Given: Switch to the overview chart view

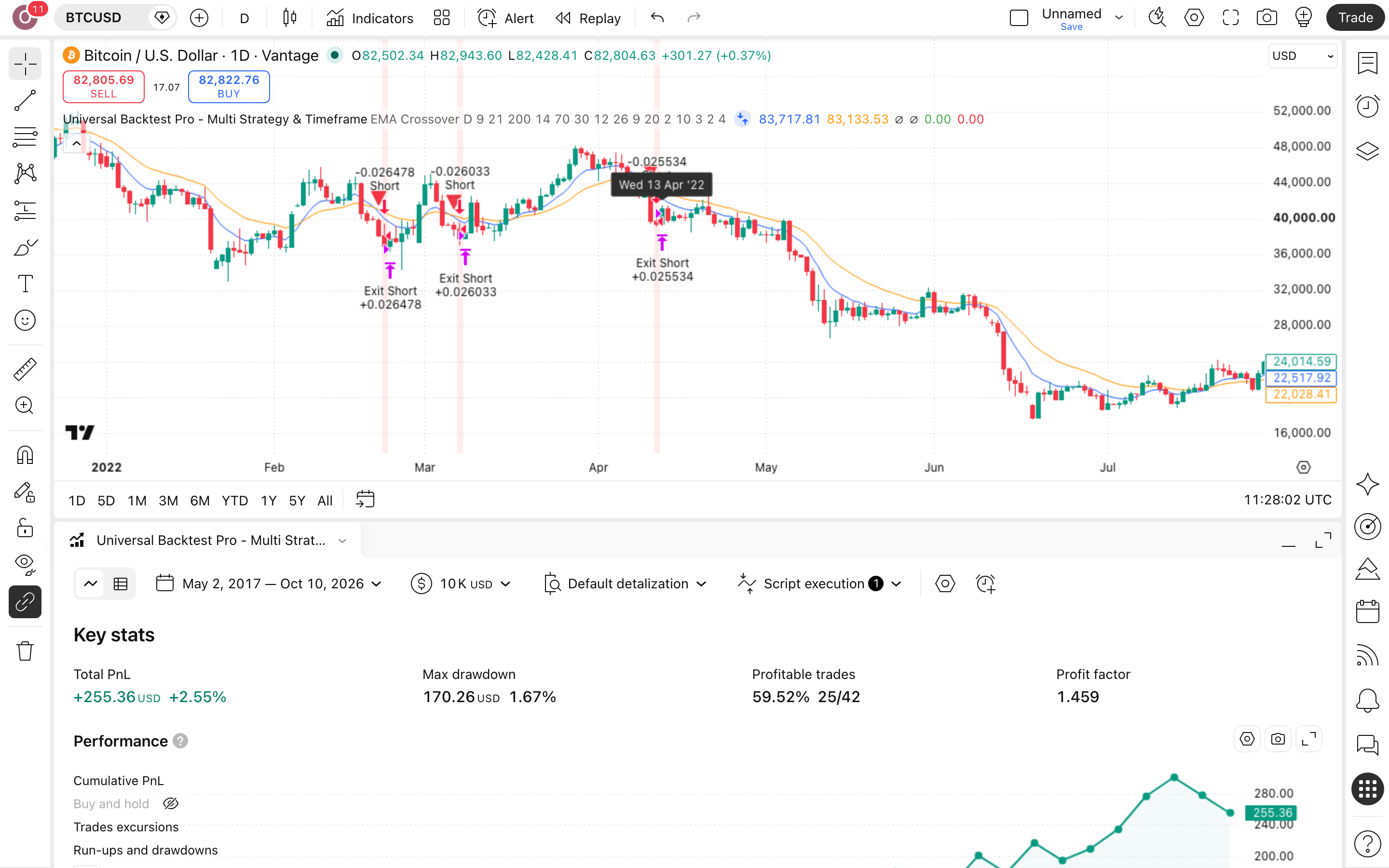Looking at the screenshot, I should coord(91,584).
